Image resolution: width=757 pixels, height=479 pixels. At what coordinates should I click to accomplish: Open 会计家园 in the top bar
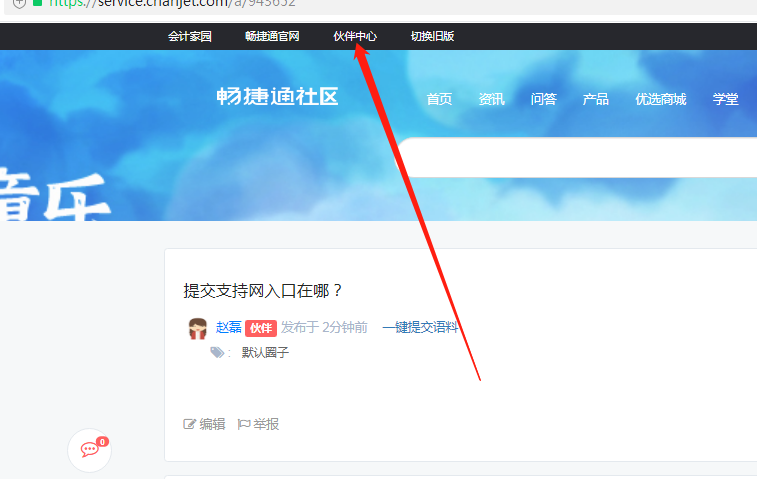tap(190, 36)
